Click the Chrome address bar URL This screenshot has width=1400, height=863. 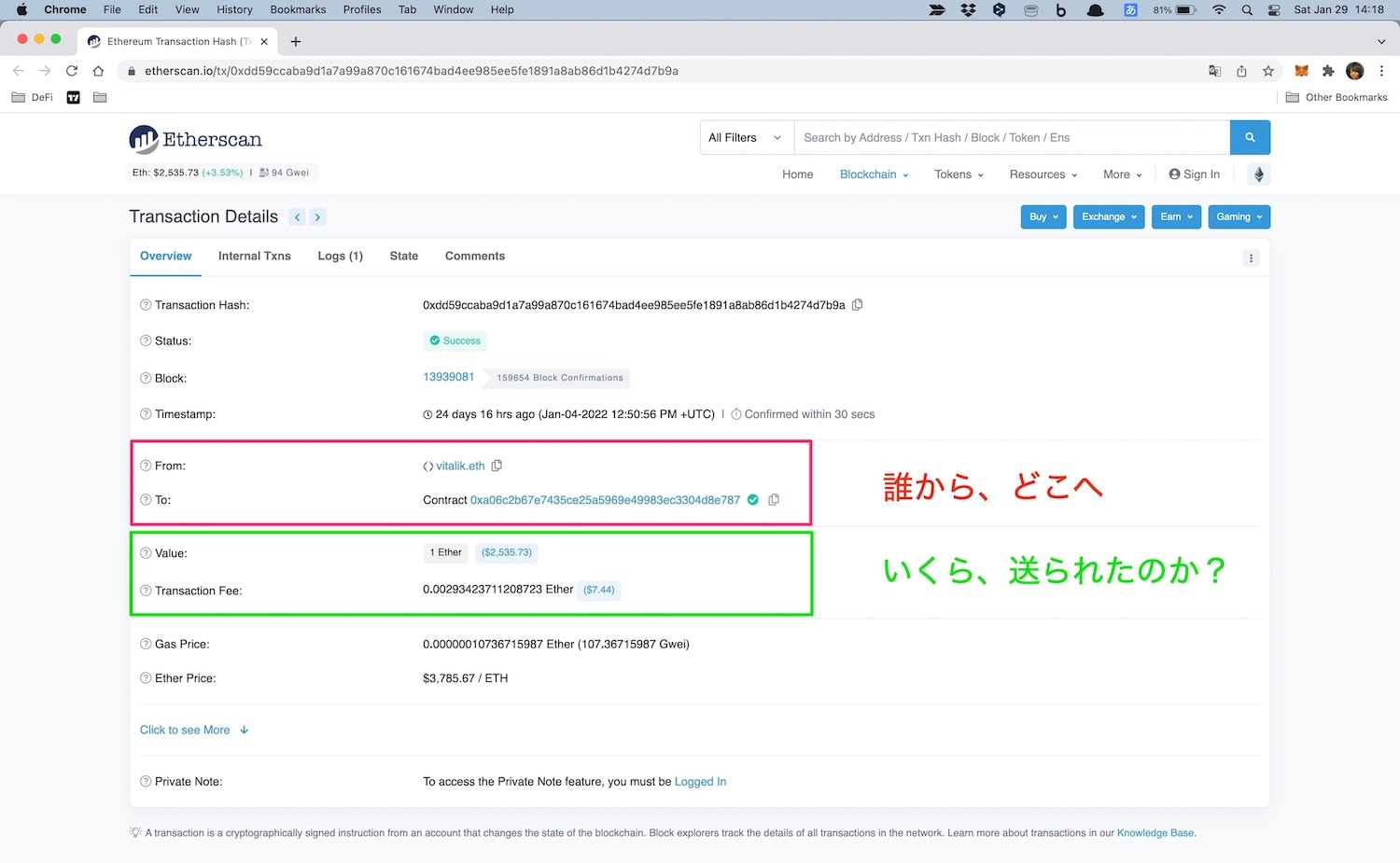coord(412,71)
